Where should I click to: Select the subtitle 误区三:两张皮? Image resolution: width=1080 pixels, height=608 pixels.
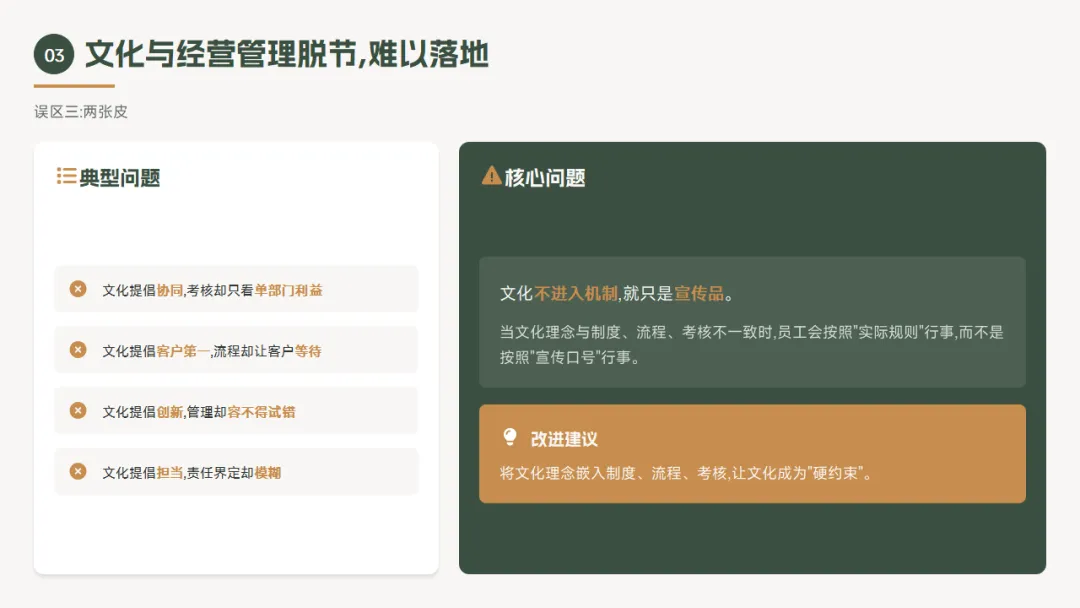pos(81,112)
